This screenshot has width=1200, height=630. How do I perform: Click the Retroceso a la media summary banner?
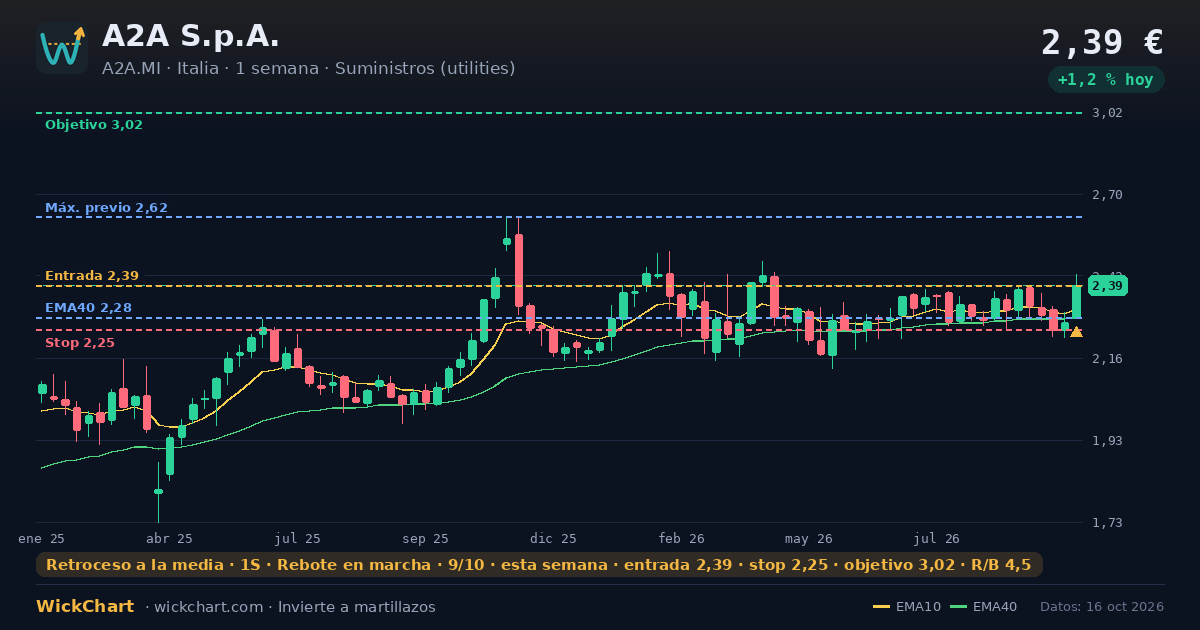coord(539,565)
